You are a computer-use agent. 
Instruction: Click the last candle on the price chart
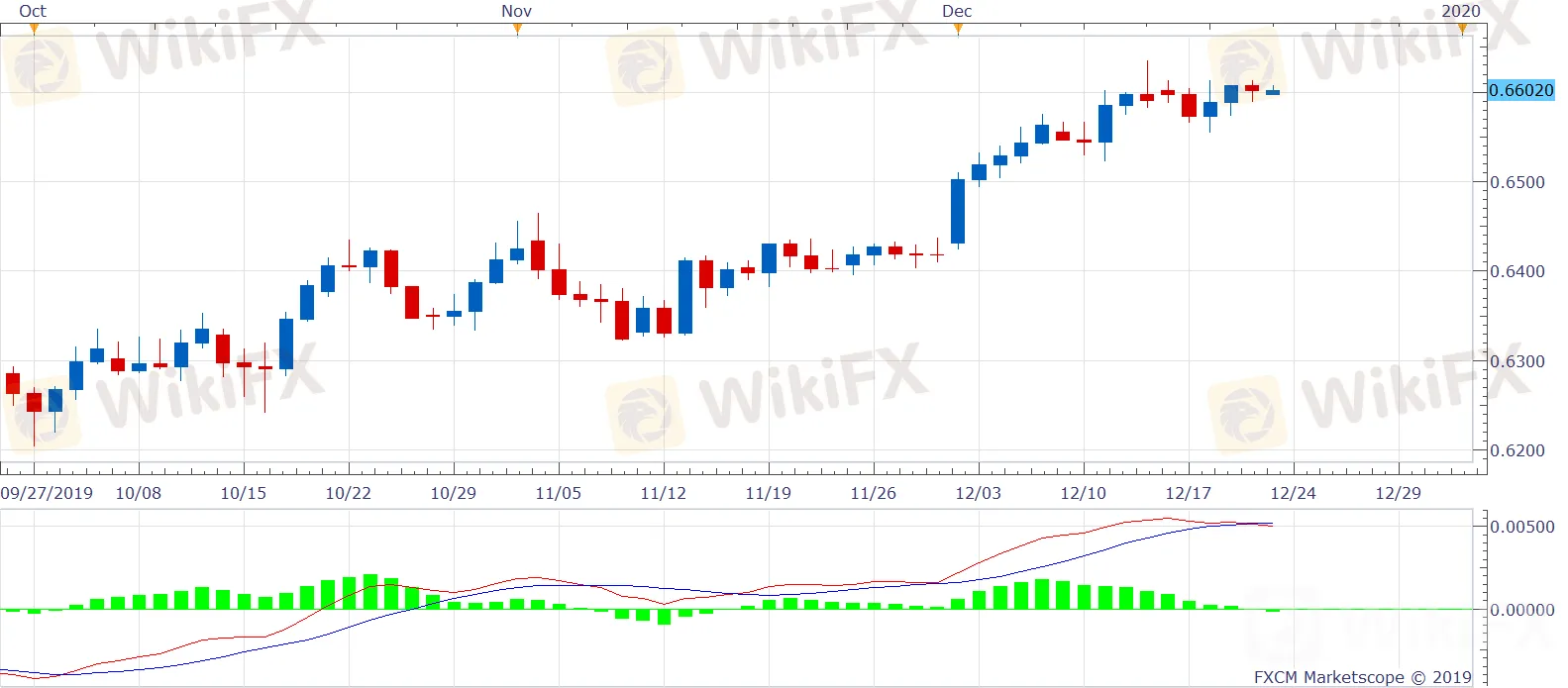click(1273, 92)
